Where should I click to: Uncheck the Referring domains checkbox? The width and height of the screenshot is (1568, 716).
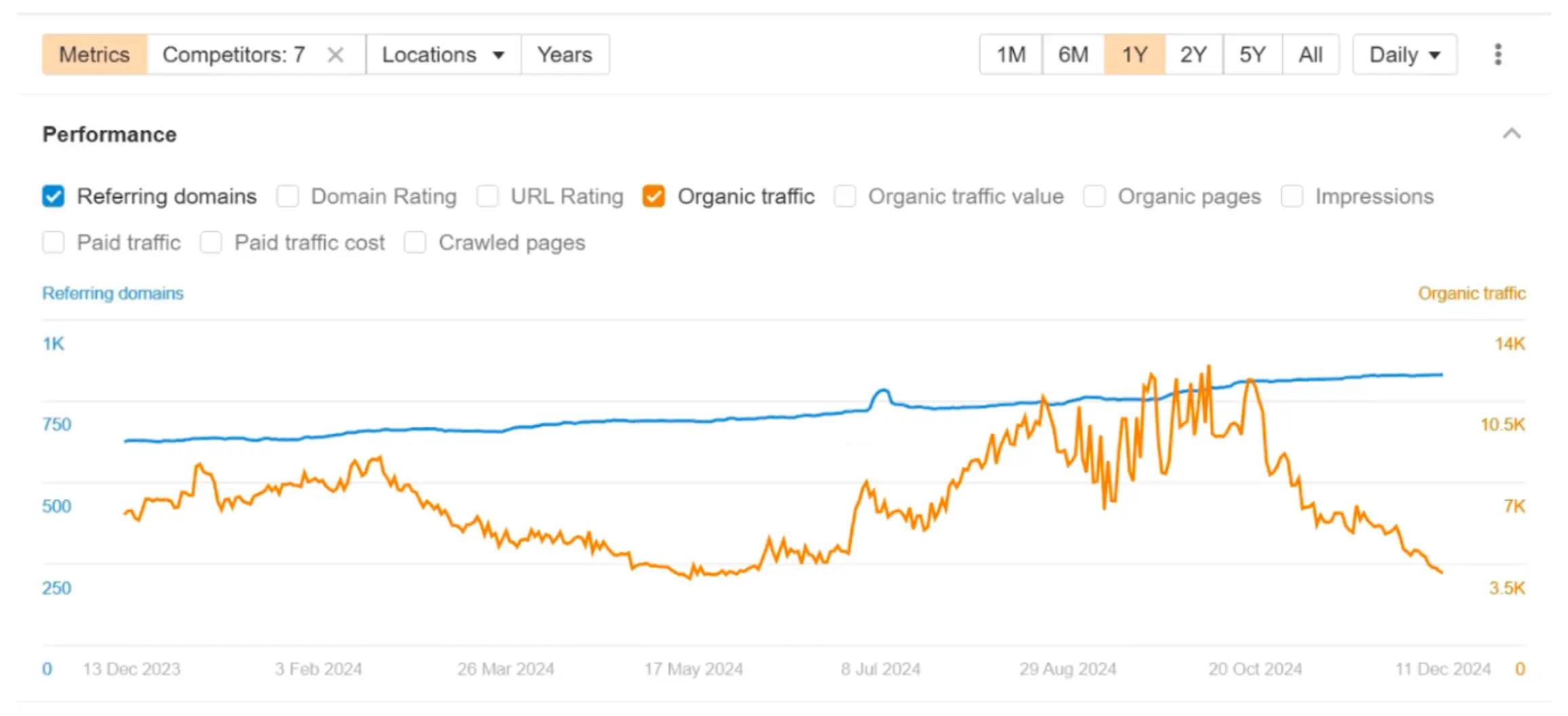(54, 197)
